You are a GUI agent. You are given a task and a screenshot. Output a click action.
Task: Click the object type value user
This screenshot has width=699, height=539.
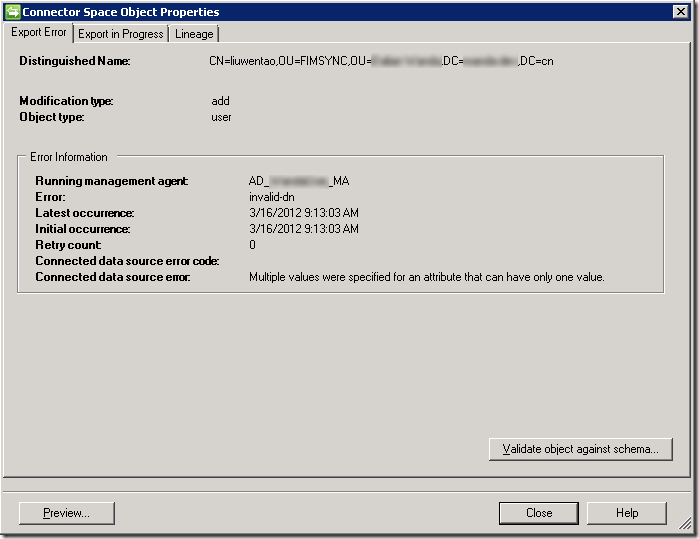(x=221, y=117)
